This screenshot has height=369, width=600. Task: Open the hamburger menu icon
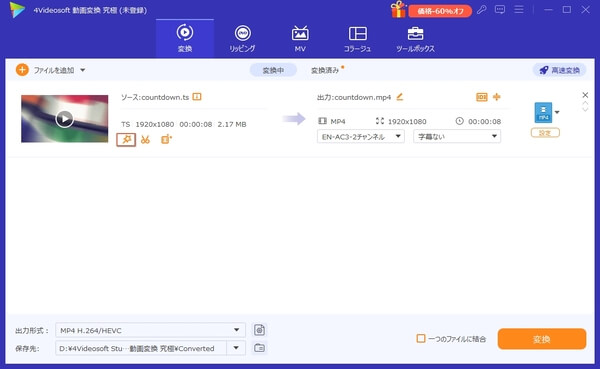point(519,9)
